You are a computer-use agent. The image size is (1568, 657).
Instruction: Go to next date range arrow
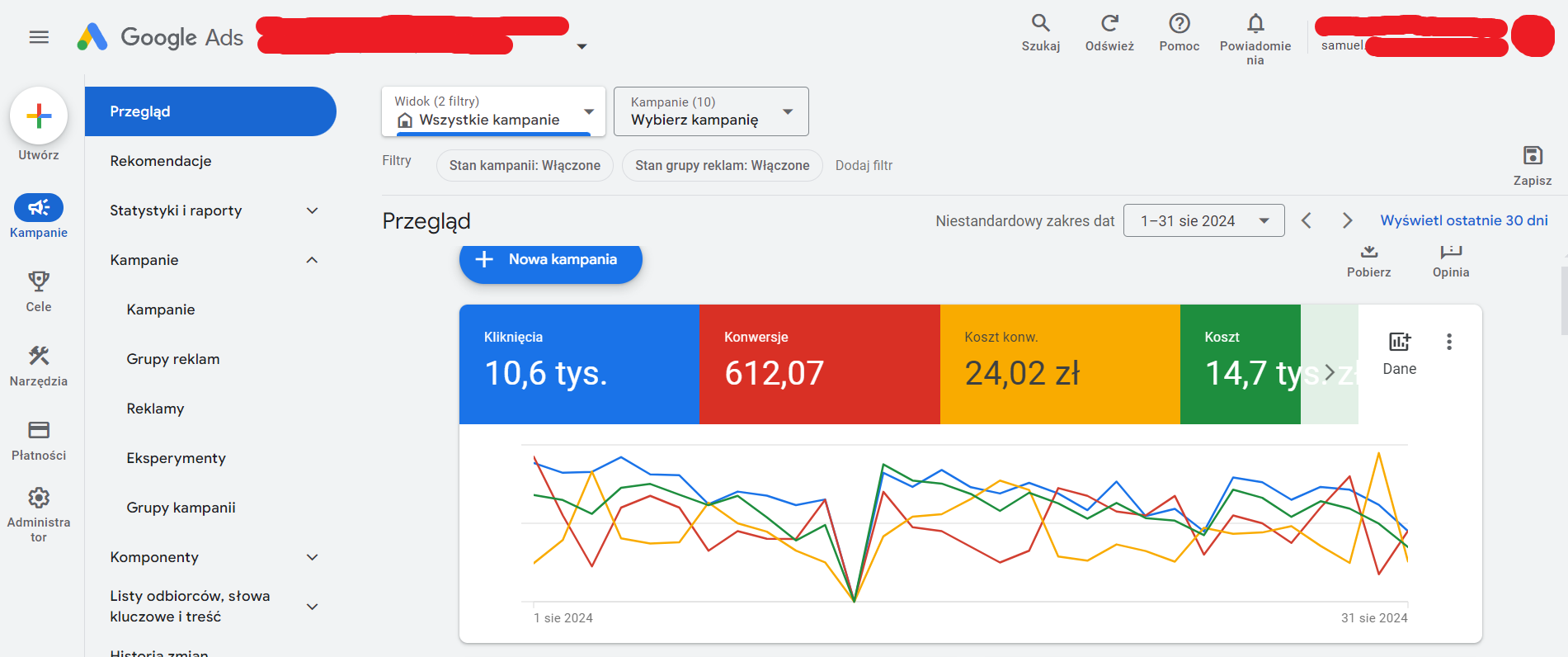click(x=1347, y=220)
